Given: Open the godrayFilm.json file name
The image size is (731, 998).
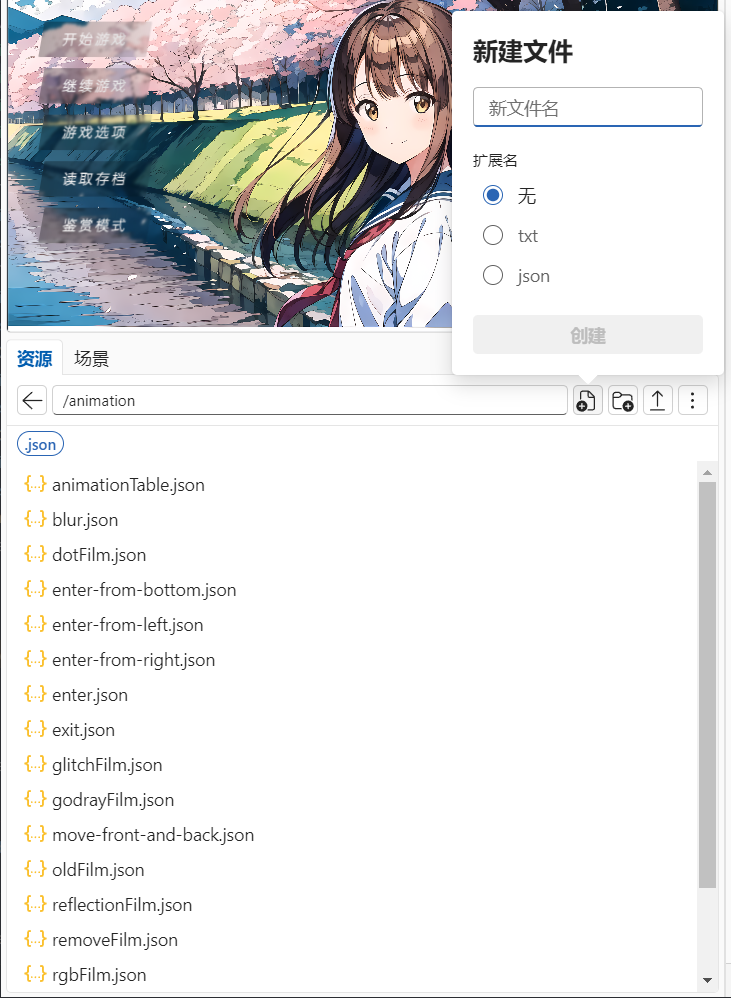Looking at the screenshot, I should (x=113, y=800).
